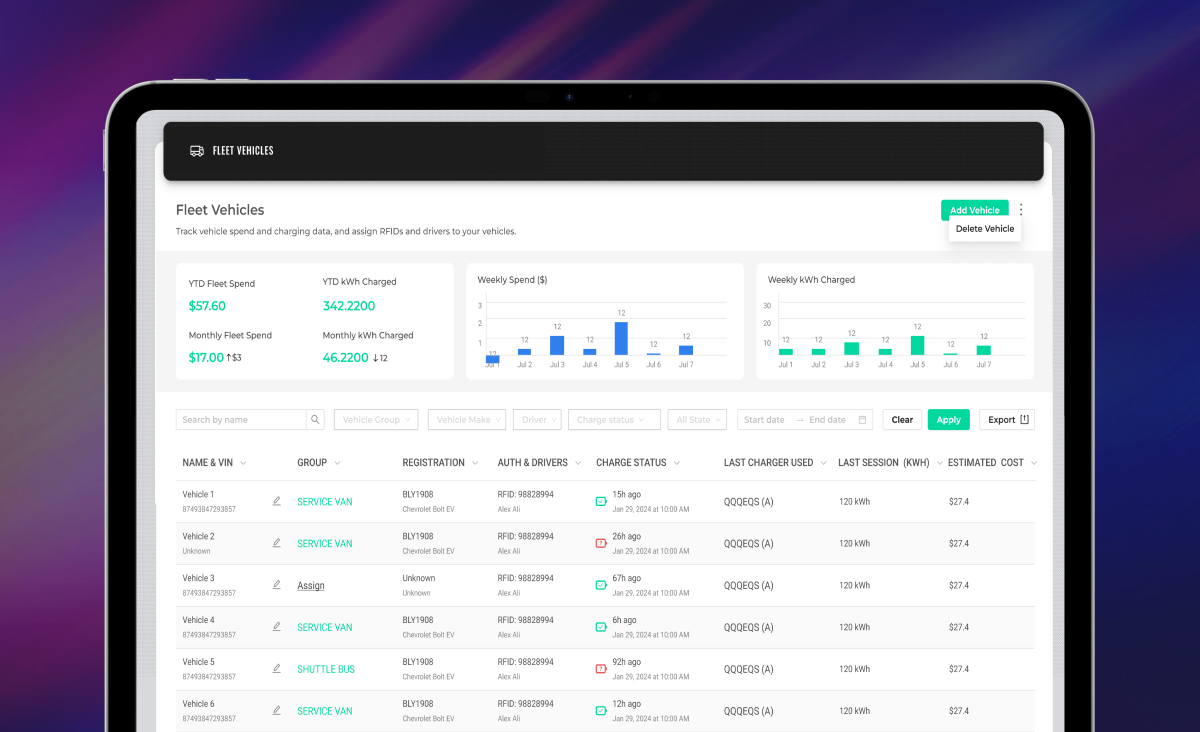Click the Export button
This screenshot has height=732, width=1200.
(1007, 420)
